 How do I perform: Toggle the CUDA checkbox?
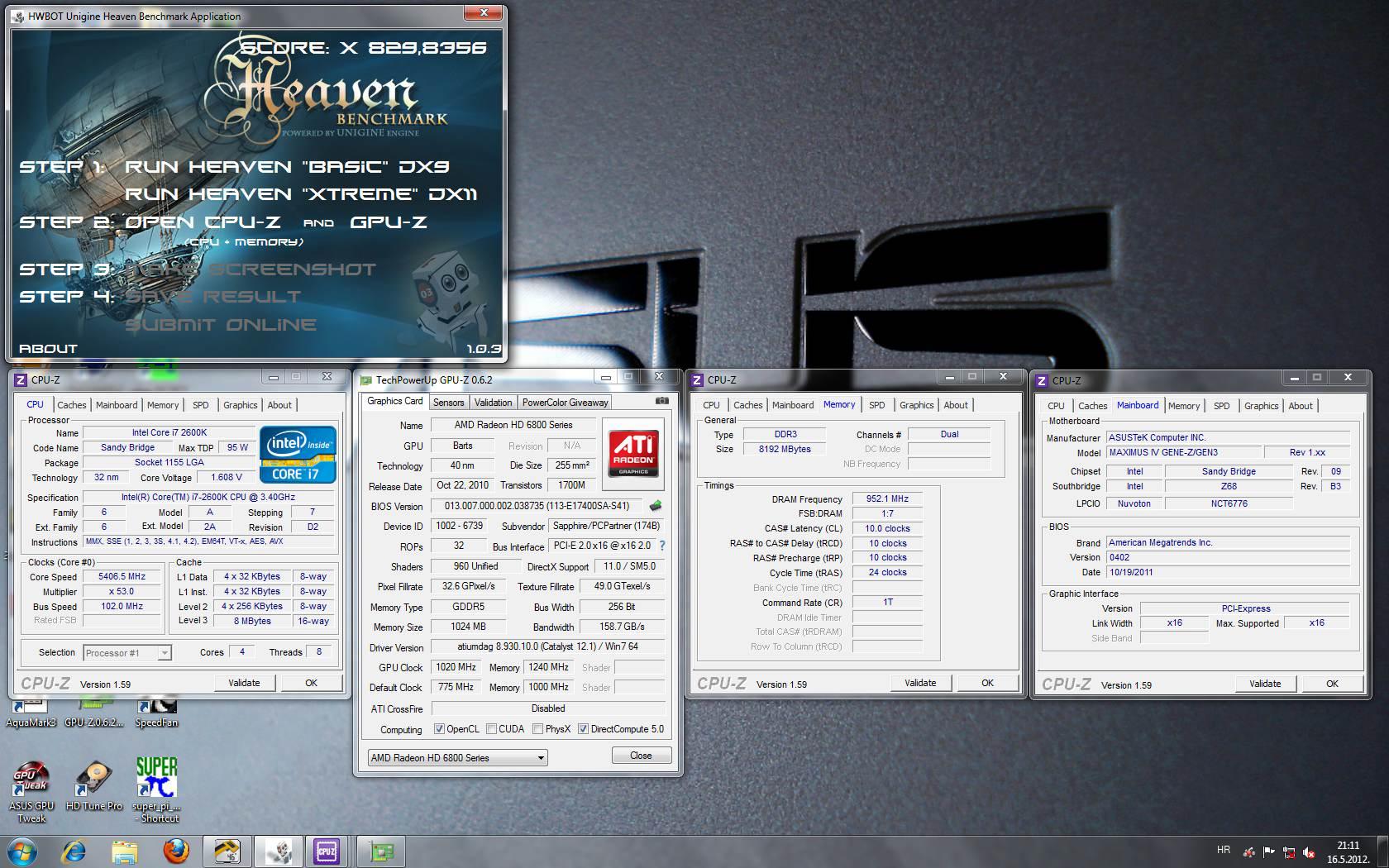[x=491, y=729]
